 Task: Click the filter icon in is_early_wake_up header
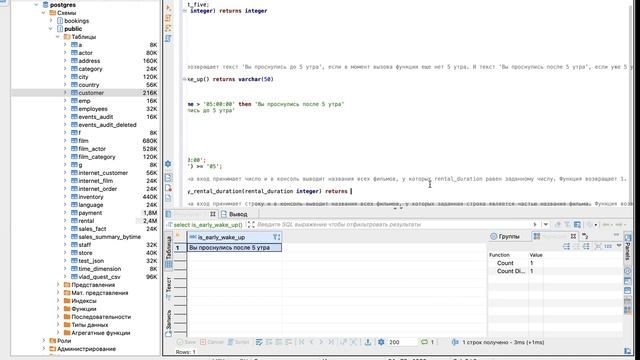[276, 237]
